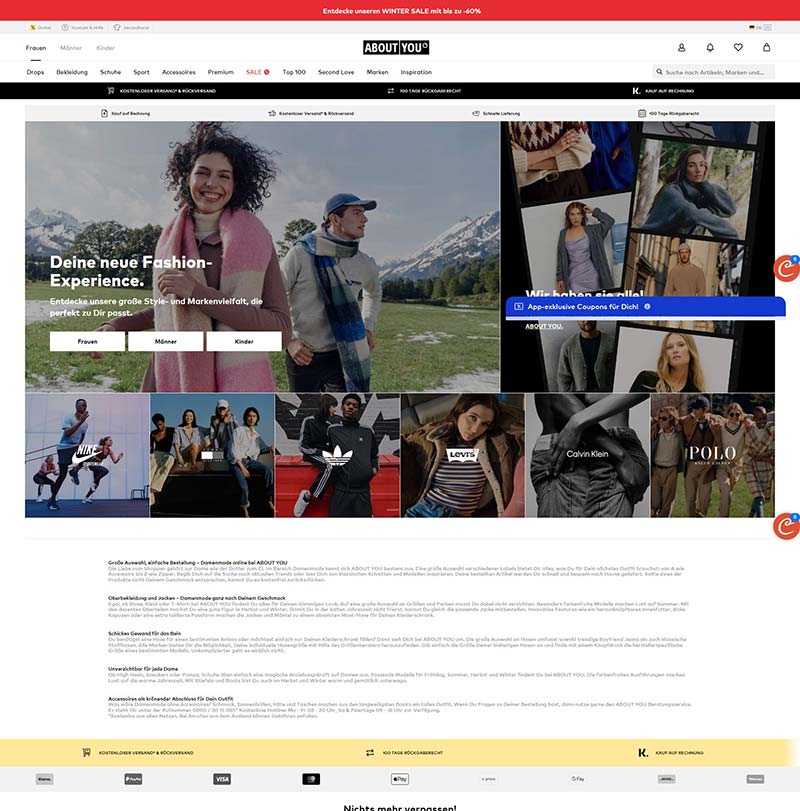Open the Sport menu

[x=141, y=72]
